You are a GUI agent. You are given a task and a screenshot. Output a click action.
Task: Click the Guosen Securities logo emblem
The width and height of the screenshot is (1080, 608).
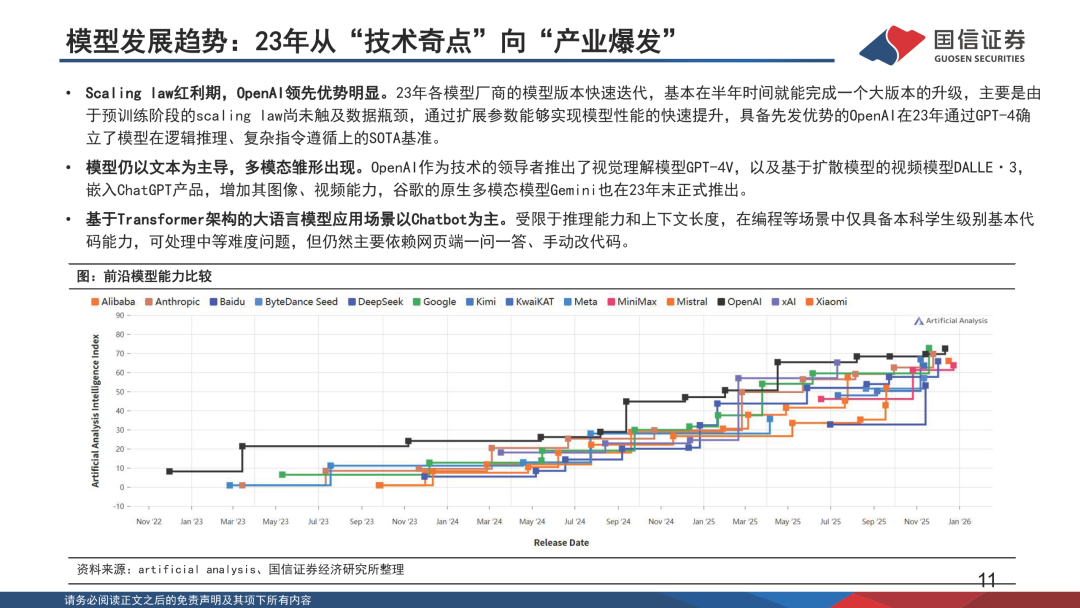pos(892,45)
